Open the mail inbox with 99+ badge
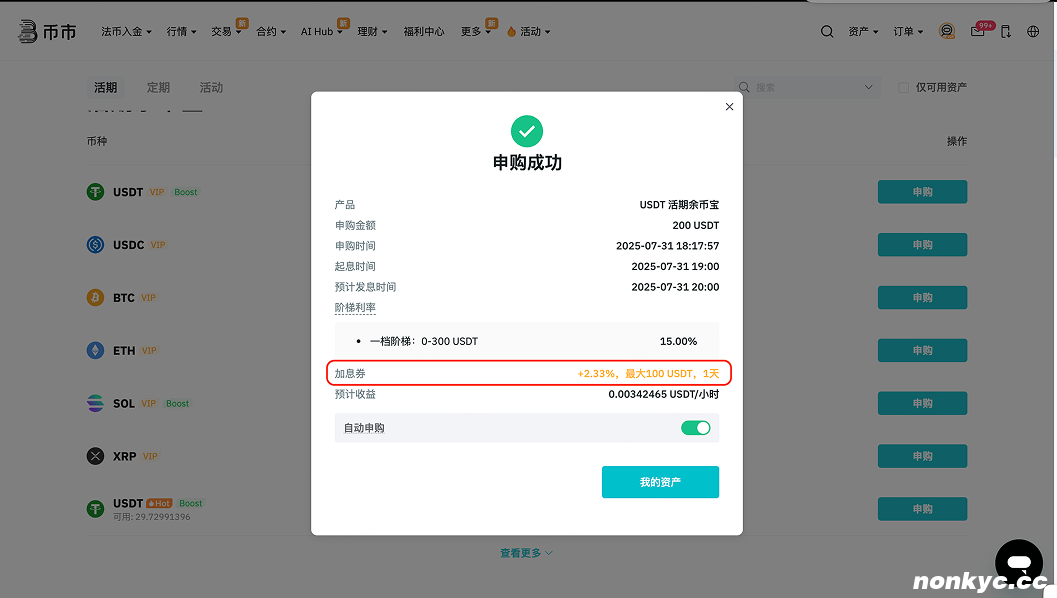This screenshot has width=1057, height=598. pos(978,31)
